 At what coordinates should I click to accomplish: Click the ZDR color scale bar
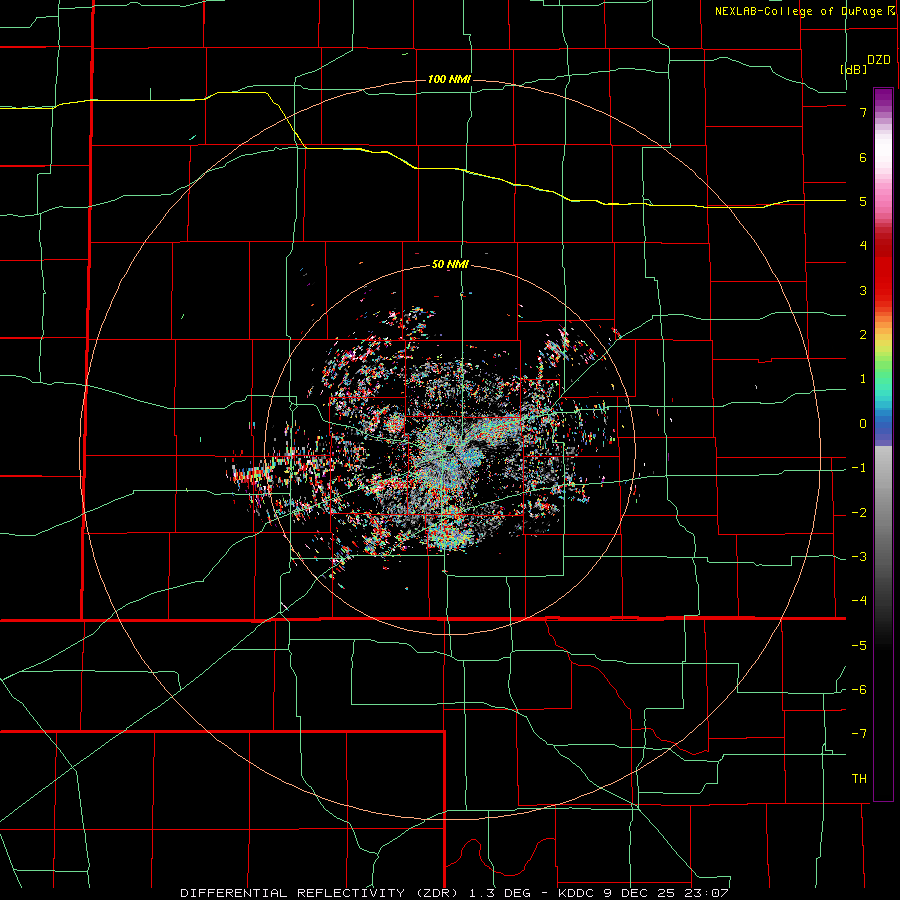tap(883, 444)
